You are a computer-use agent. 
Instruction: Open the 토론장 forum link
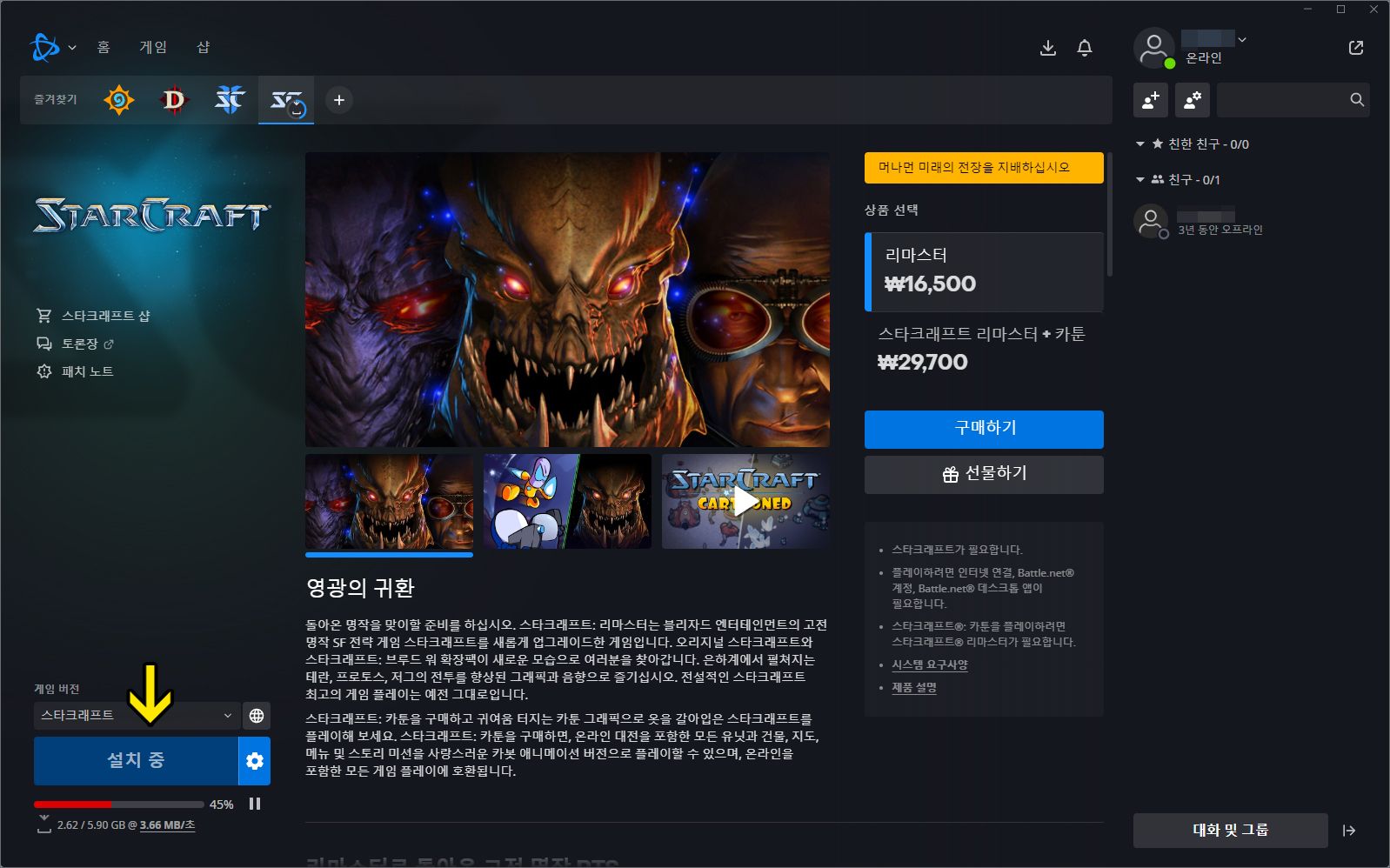click(79, 344)
